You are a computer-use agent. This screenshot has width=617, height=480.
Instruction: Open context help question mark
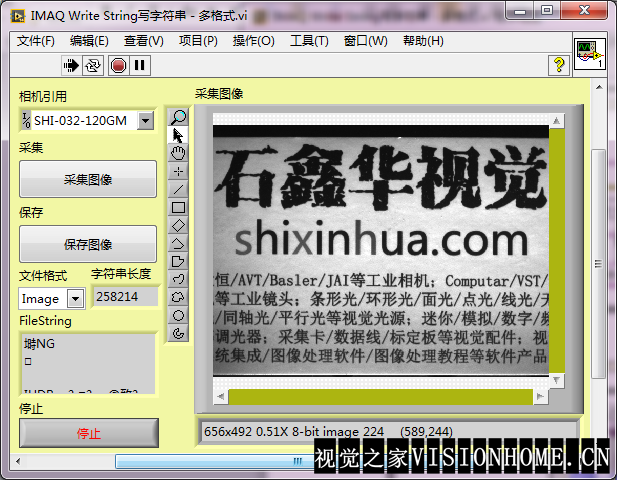pos(559,65)
